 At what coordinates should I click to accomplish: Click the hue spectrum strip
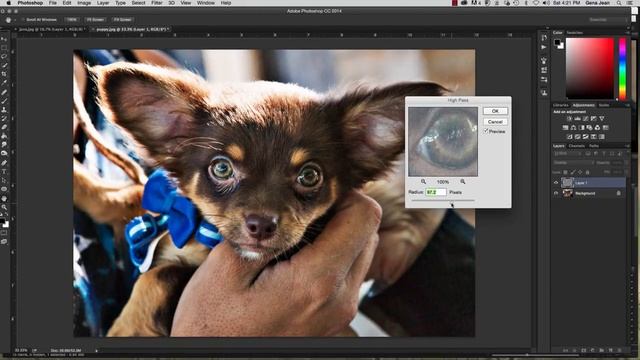622,68
